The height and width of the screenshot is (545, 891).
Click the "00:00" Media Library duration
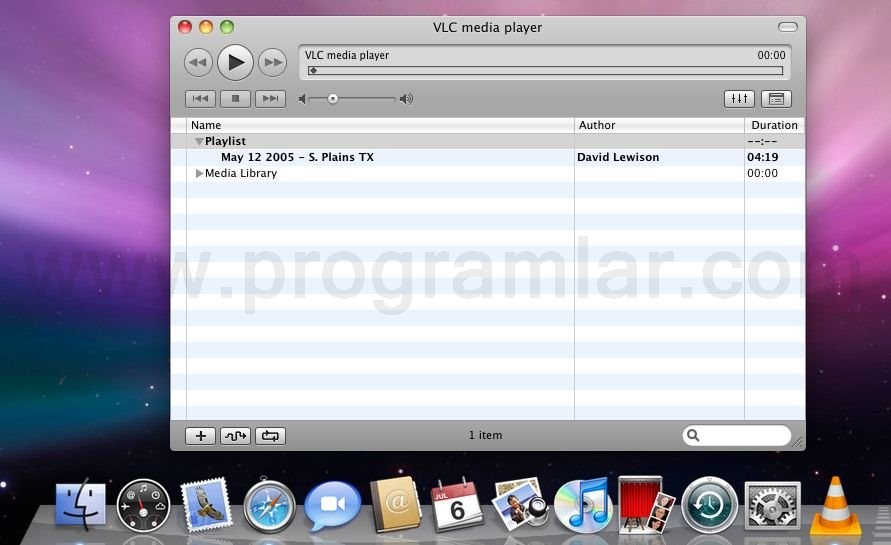pos(763,173)
